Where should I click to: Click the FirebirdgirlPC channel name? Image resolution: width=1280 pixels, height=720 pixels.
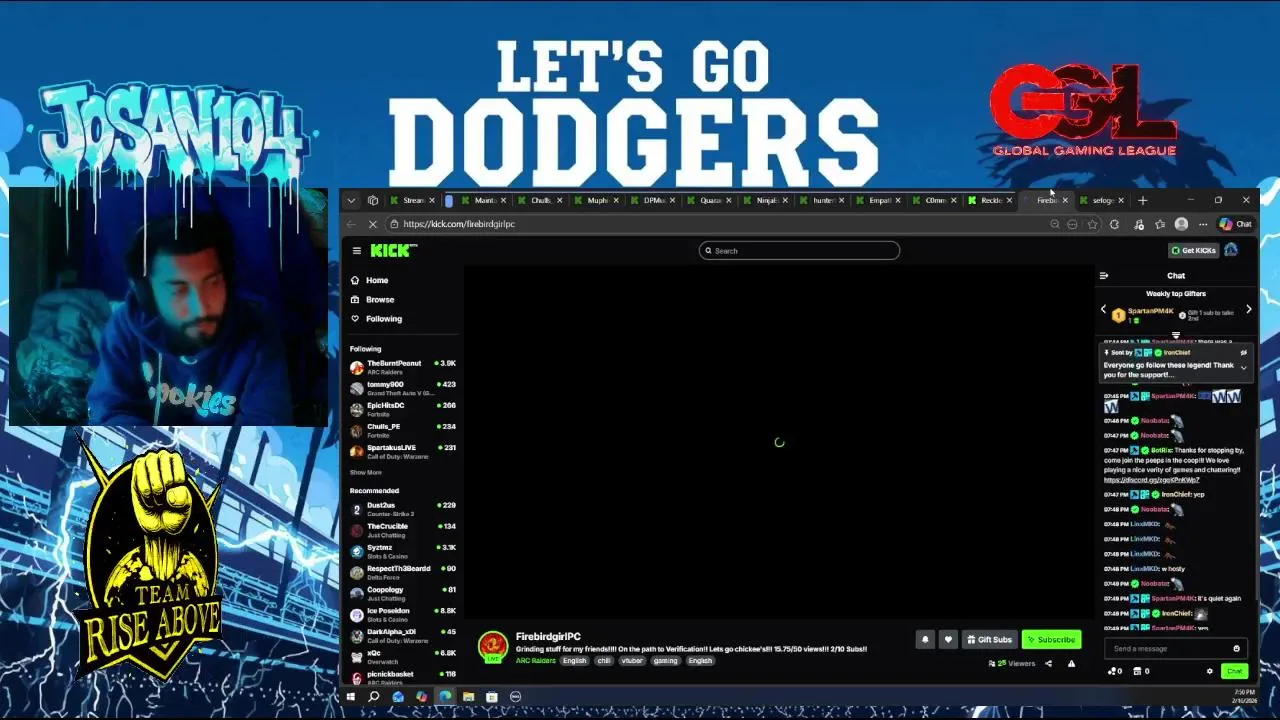tap(548, 637)
